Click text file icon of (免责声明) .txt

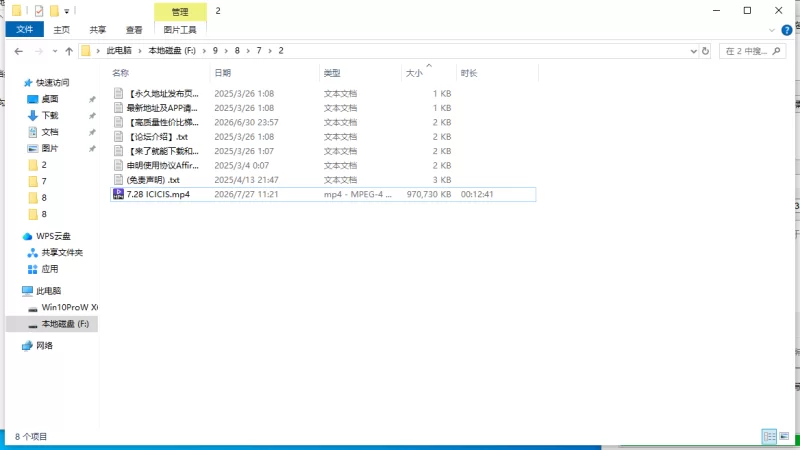[118, 180]
